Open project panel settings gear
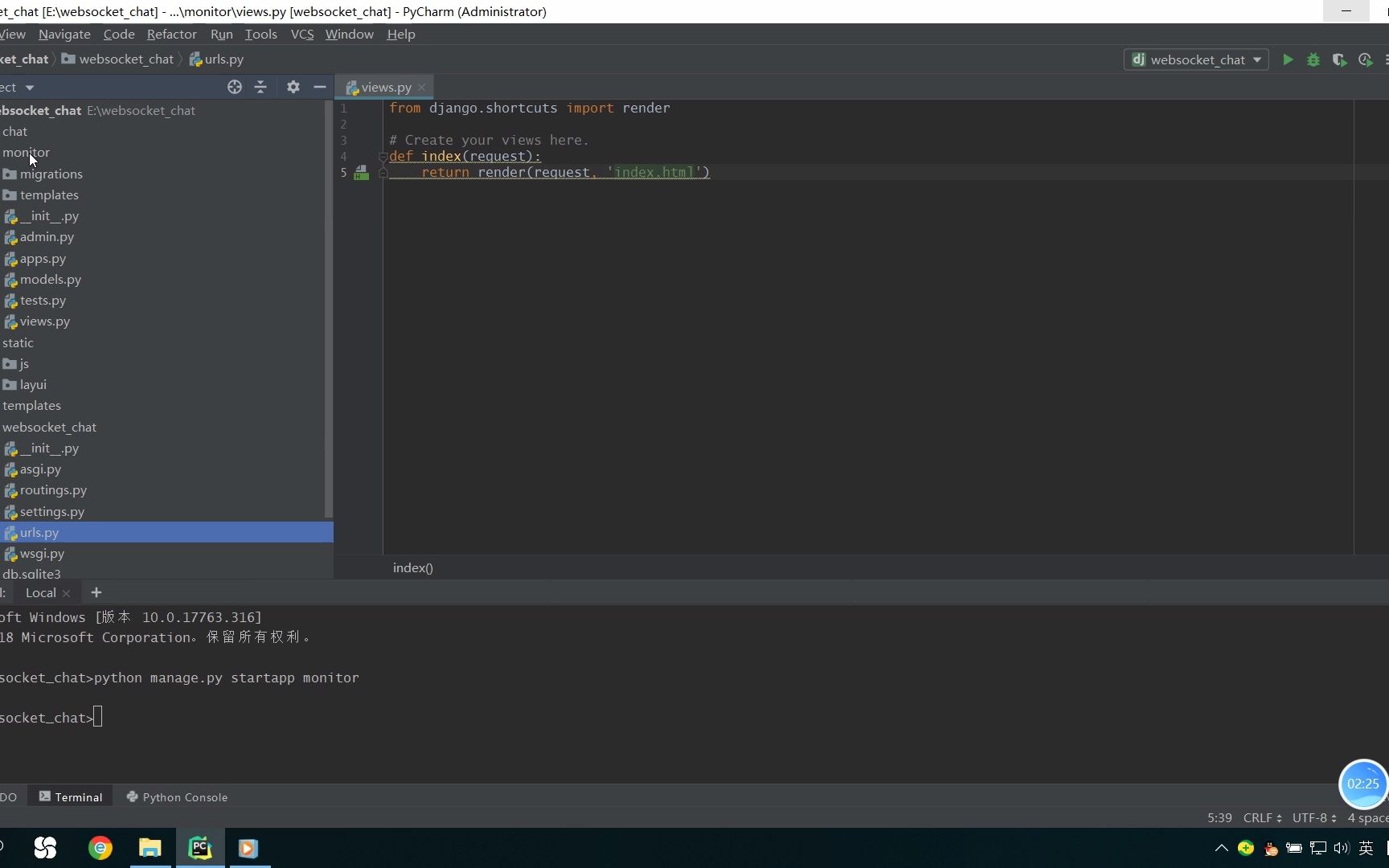This screenshot has width=1389, height=868. click(x=293, y=87)
